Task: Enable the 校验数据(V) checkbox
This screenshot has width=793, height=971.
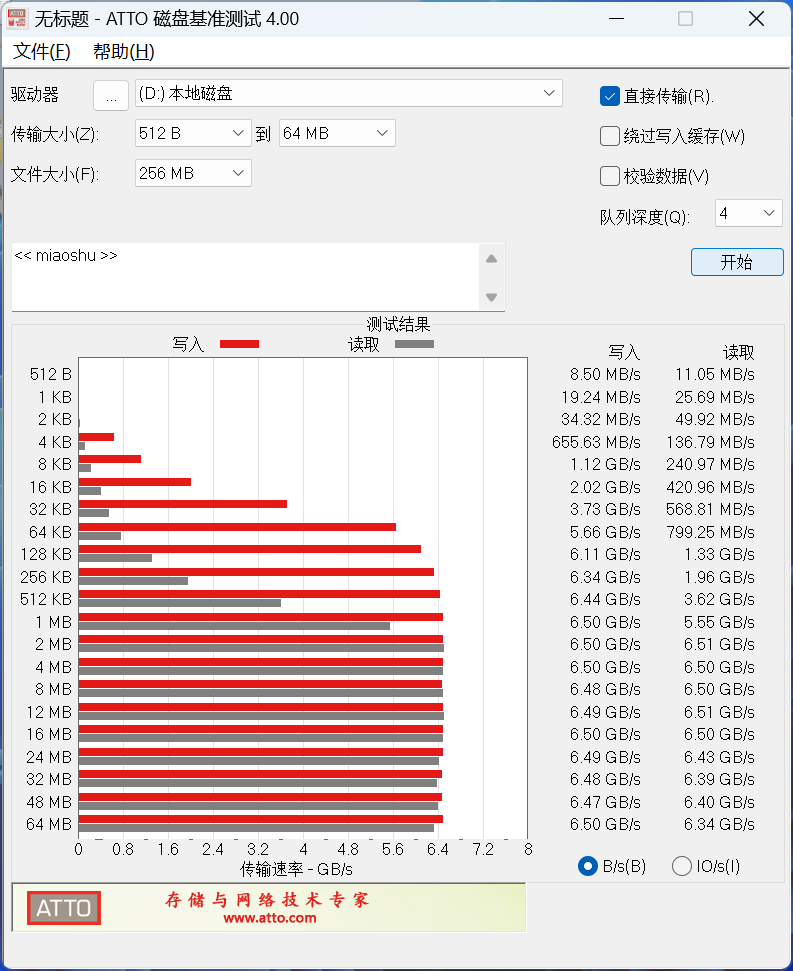Action: [x=610, y=176]
